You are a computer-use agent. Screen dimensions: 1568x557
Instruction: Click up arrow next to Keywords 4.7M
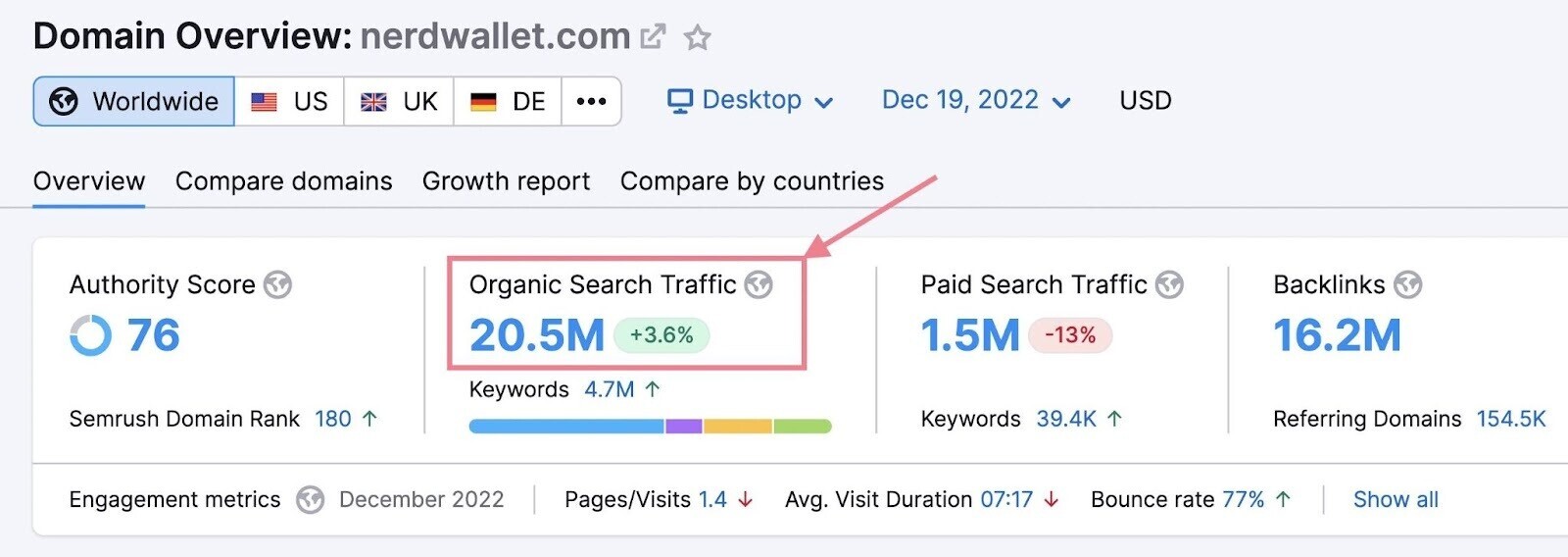click(653, 389)
